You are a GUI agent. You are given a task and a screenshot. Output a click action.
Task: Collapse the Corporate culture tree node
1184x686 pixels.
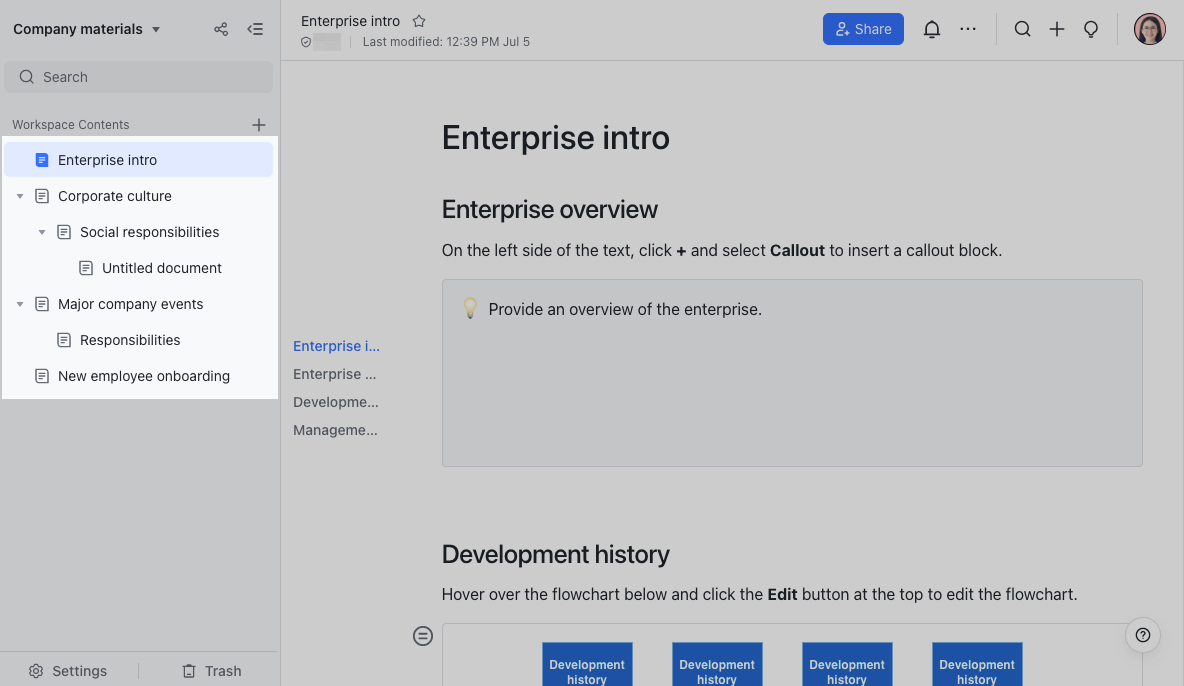pyautogui.click(x=20, y=196)
